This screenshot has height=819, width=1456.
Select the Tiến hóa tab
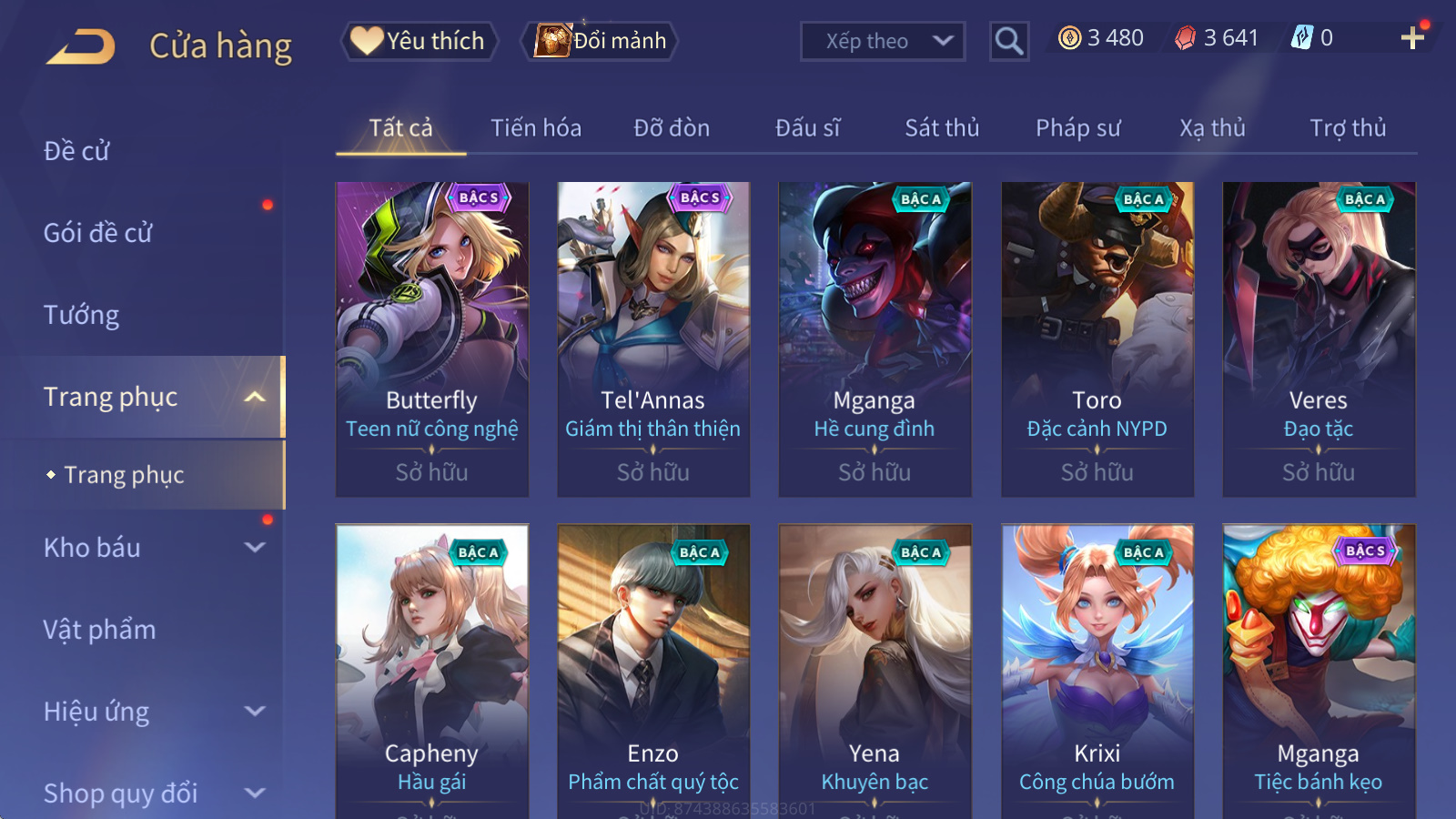point(536,128)
